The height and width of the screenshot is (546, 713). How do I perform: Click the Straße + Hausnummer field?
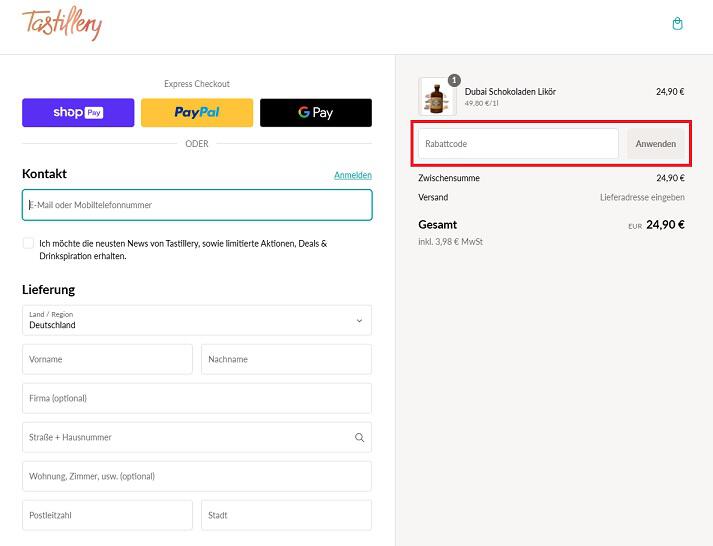pos(197,437)
